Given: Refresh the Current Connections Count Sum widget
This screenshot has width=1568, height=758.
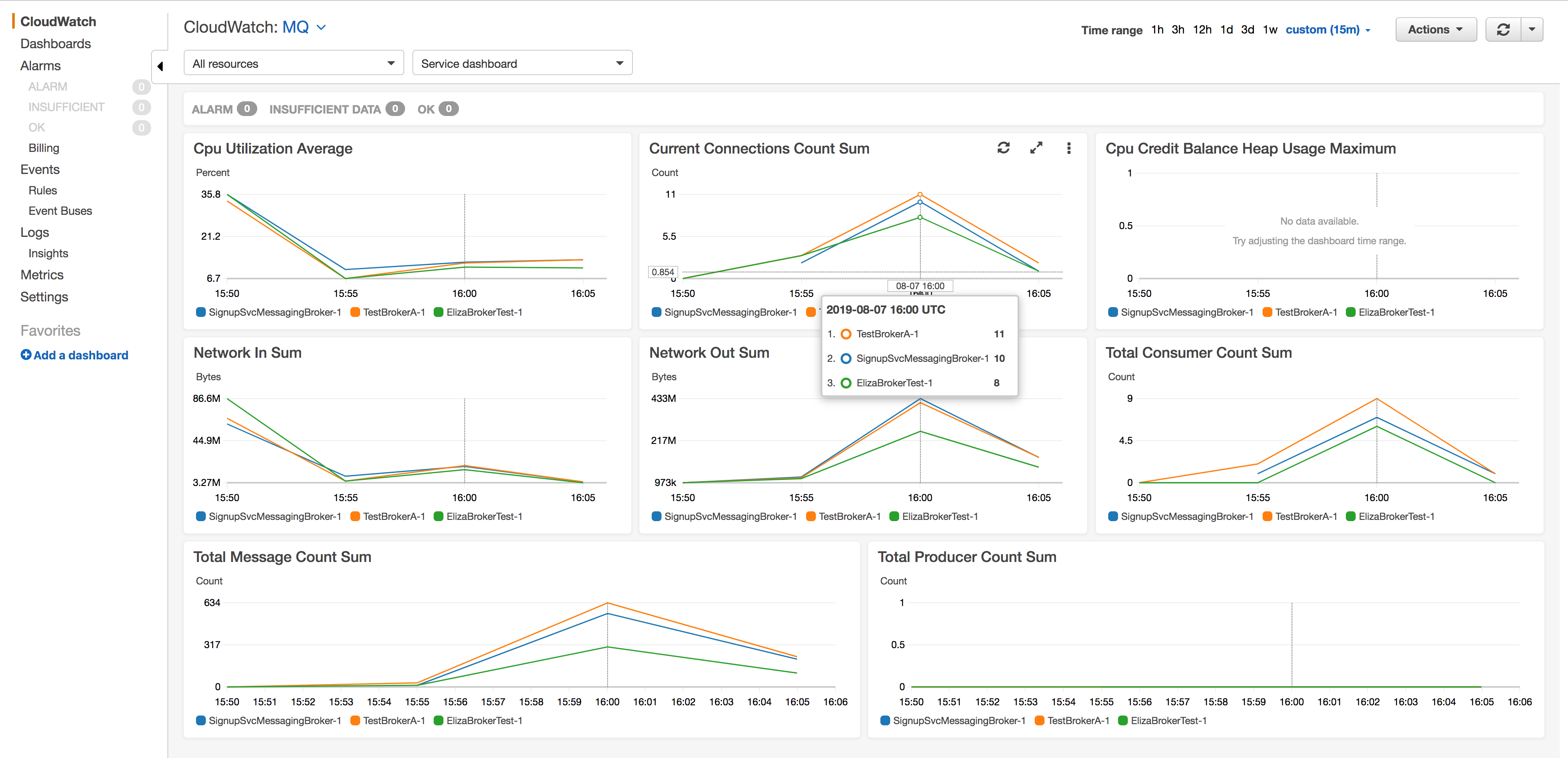Looking at the screenshot, I should [1004, 147].
